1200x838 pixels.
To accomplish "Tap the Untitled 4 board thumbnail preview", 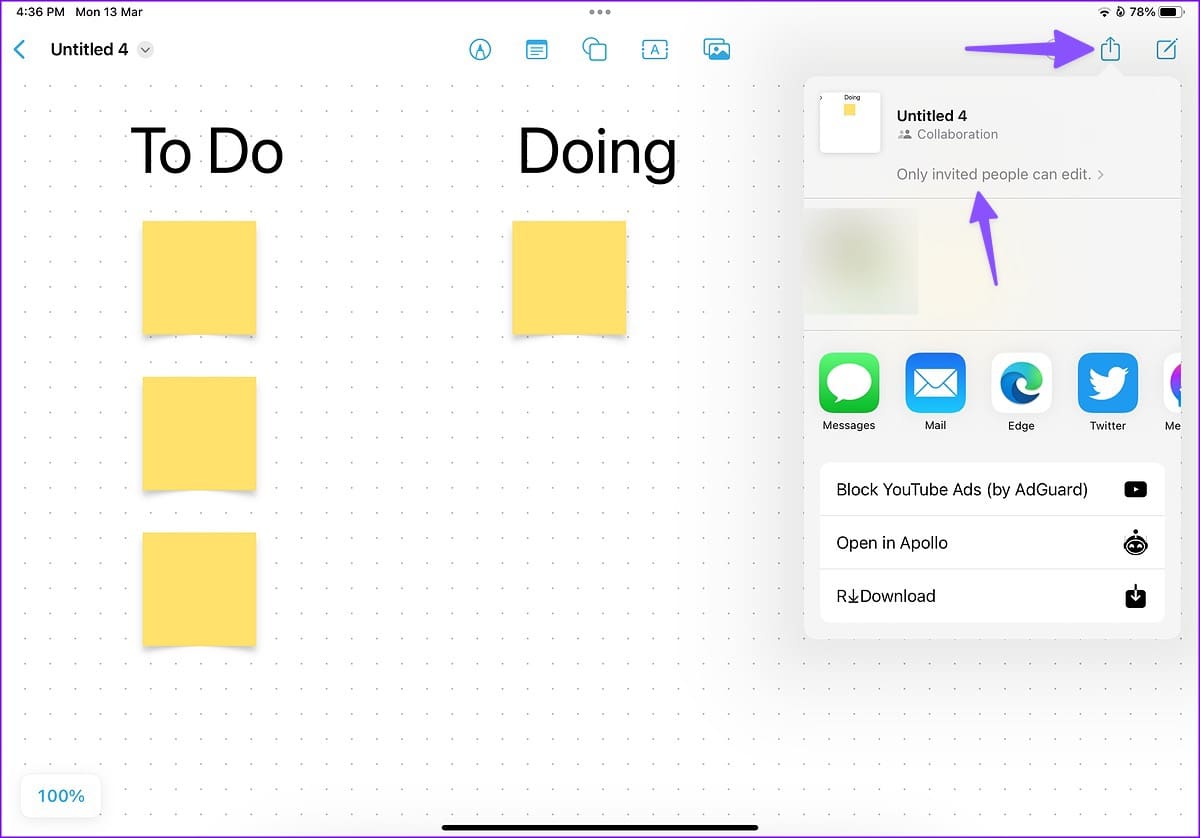I will [850, 123].
